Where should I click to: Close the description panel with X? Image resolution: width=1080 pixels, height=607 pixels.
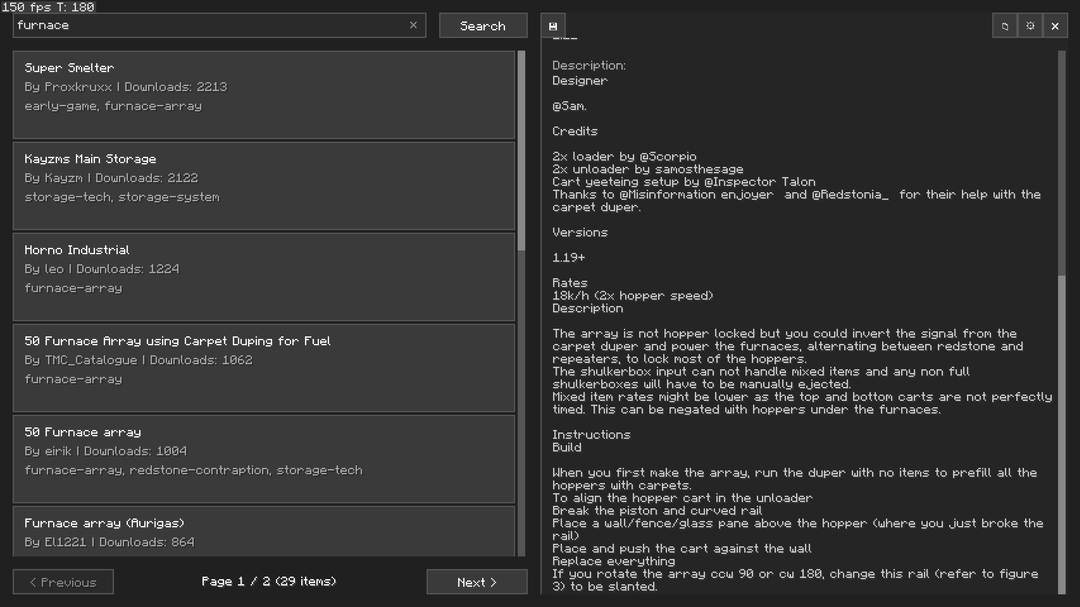pyautogui.click(x=1055, y=26)
